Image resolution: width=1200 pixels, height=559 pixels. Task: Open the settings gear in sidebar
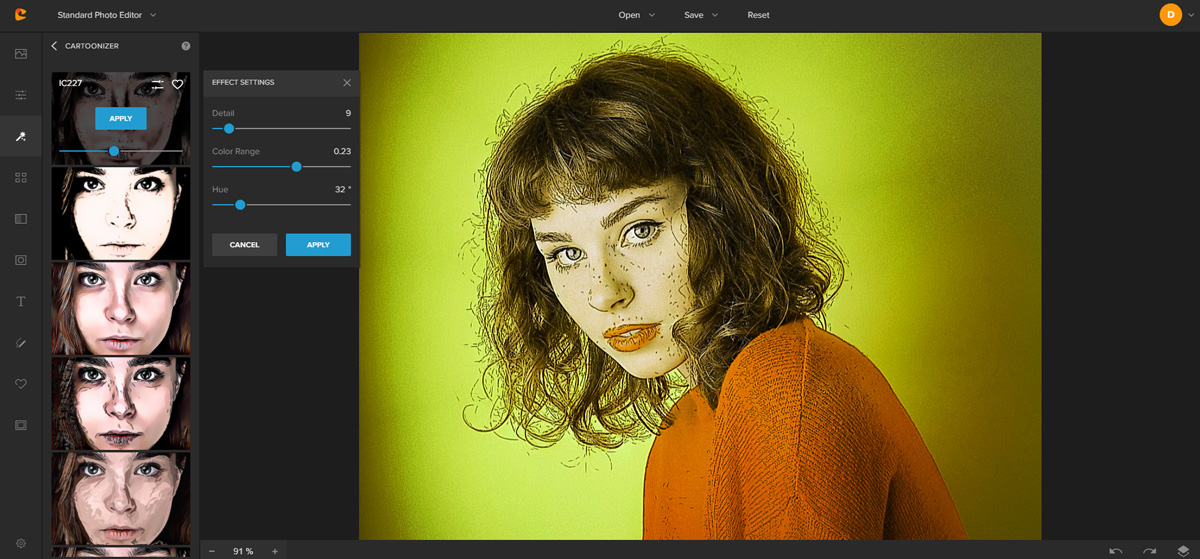20,544
